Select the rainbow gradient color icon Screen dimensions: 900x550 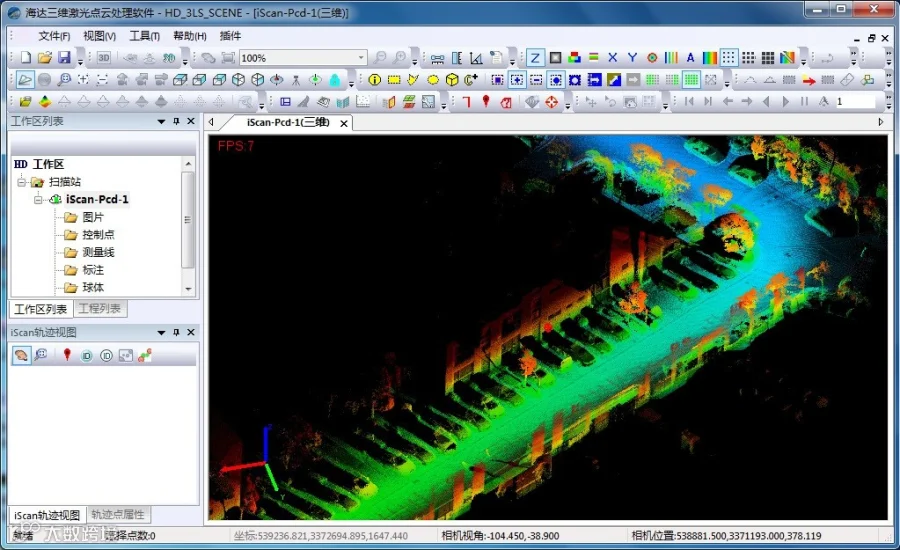point(710,57)
